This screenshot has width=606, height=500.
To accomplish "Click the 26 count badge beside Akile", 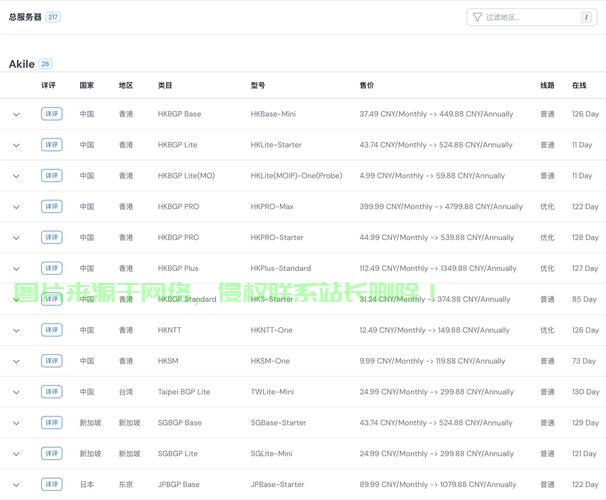I will (x=46, y=64).
